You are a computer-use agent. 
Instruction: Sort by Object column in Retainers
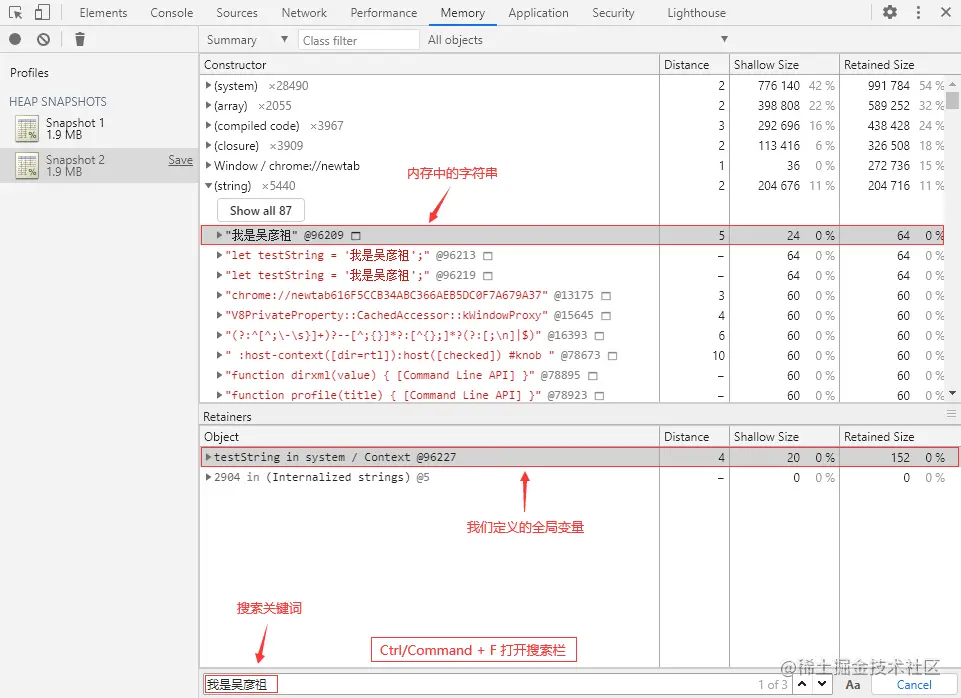(x=429, y=436)
